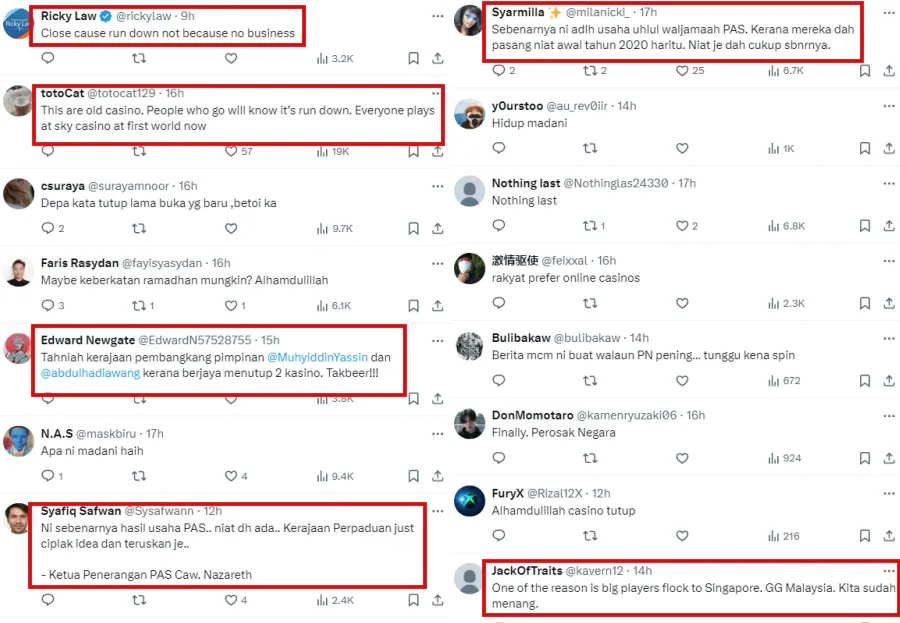Repost the Nothing last tweet

pos(590,226)
